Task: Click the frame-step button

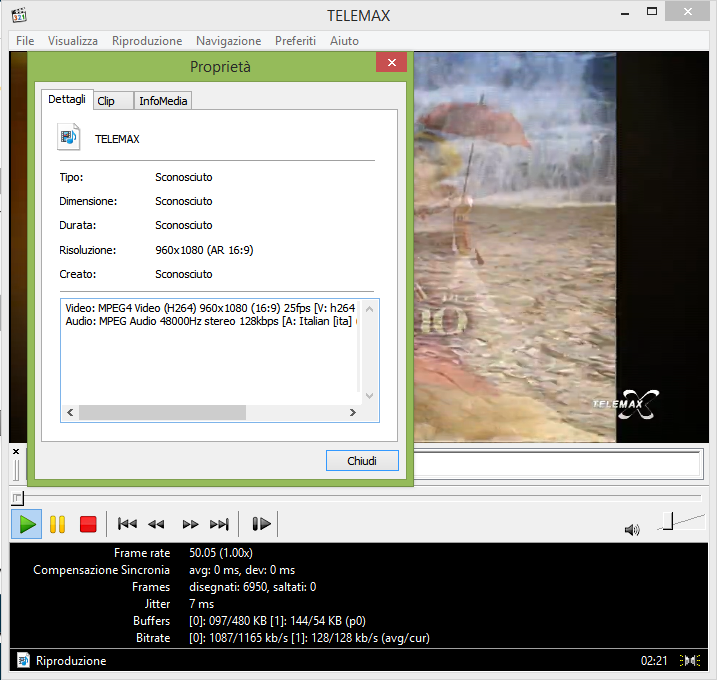Action: point(261,524)
